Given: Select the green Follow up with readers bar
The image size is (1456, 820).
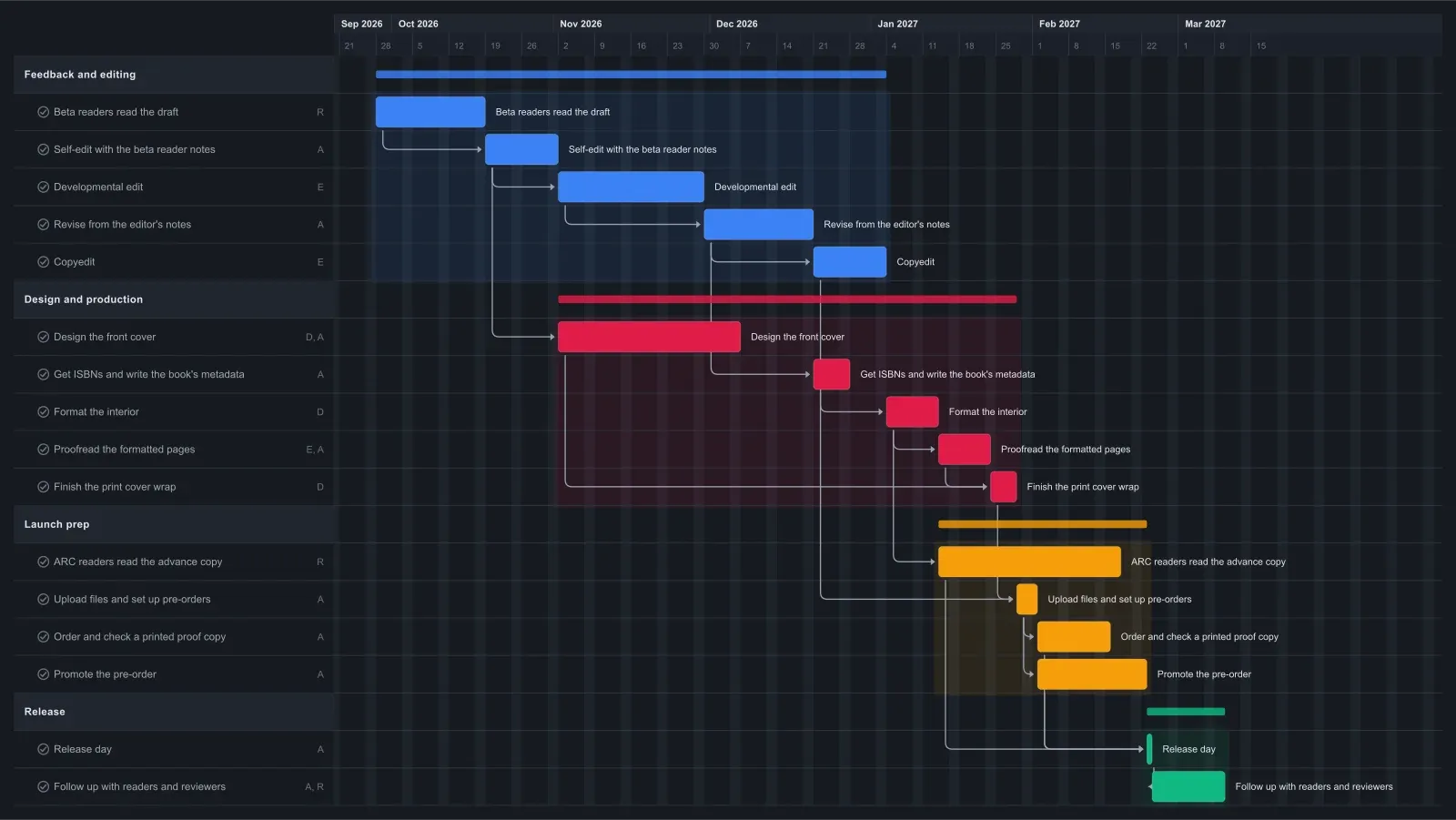Looking at the screenshot, I should 1188,786.
